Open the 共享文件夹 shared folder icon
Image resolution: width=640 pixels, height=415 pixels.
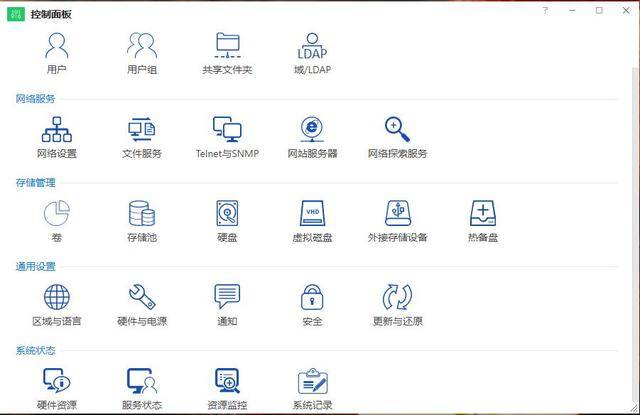[x=227, y=46]
